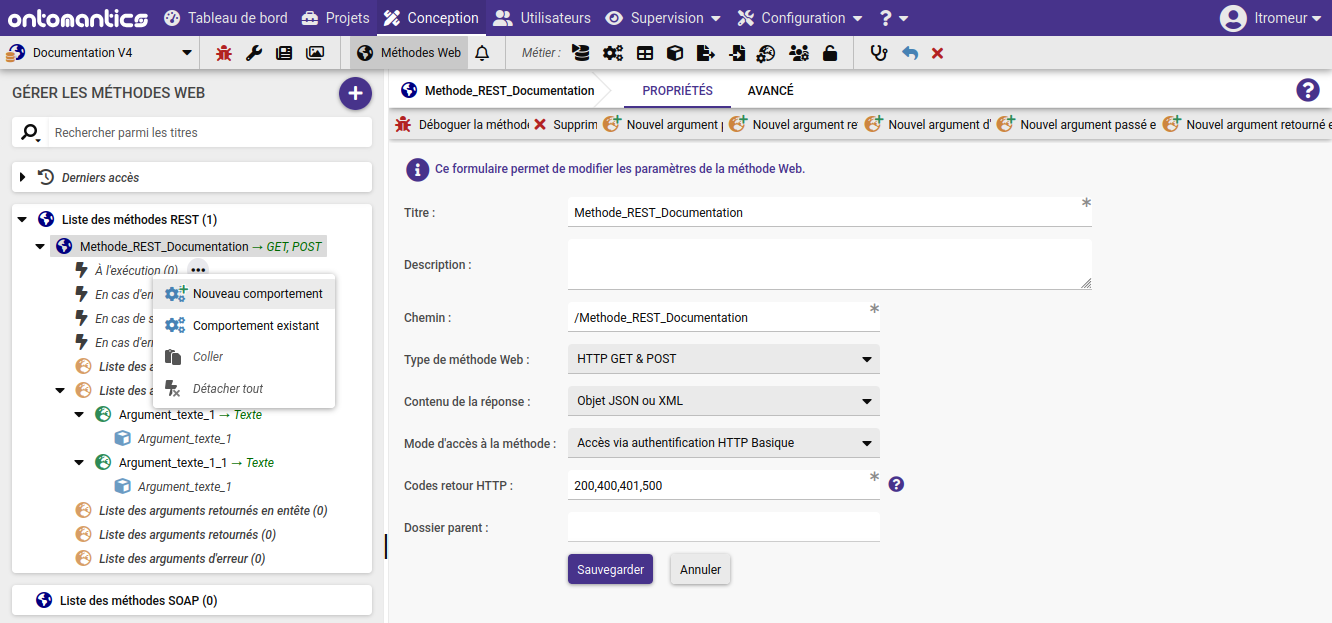Click the Annuler button

(701, 569)
